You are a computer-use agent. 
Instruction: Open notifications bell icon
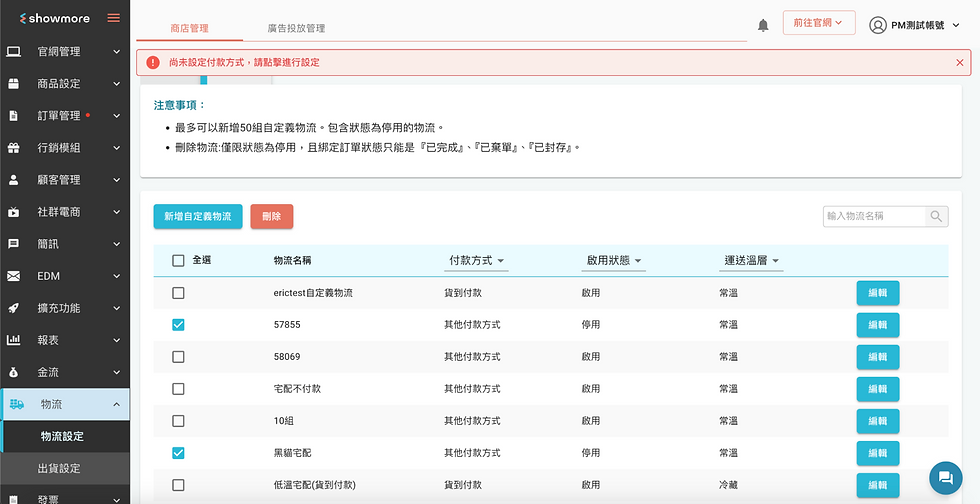click(763, 26)
